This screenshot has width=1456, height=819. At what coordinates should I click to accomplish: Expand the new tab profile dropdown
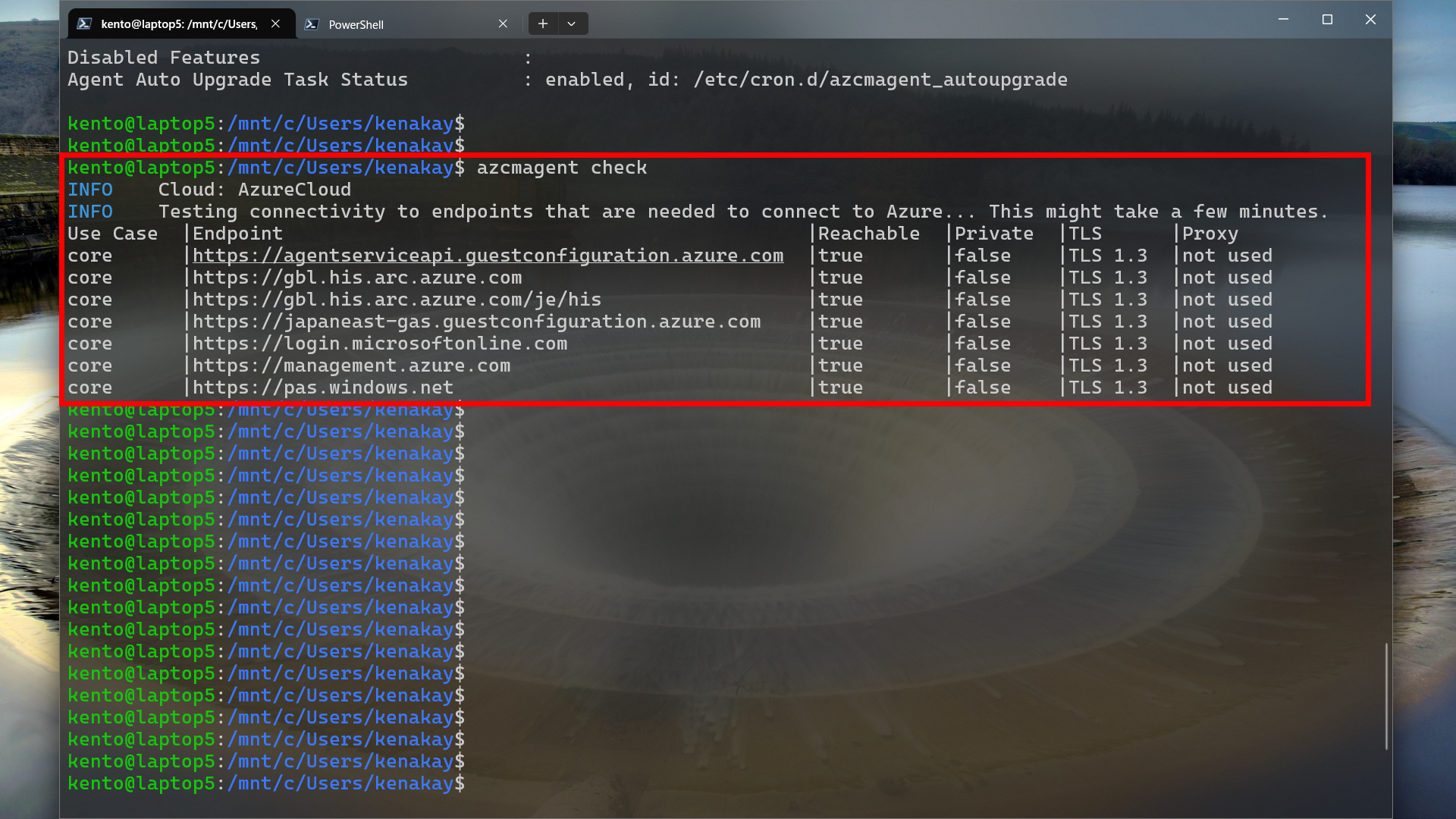(572, 24)
